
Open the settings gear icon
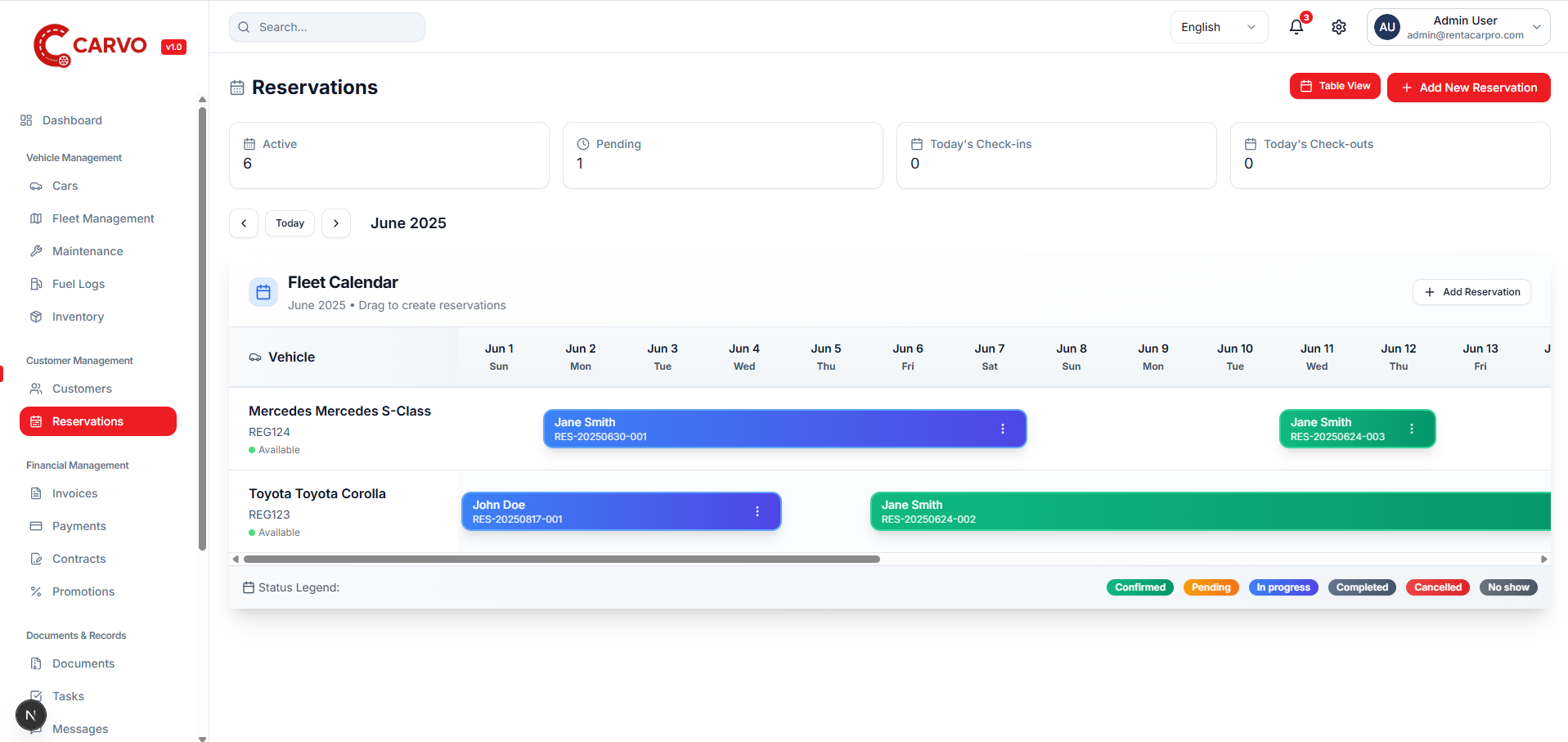[1339, 27]
